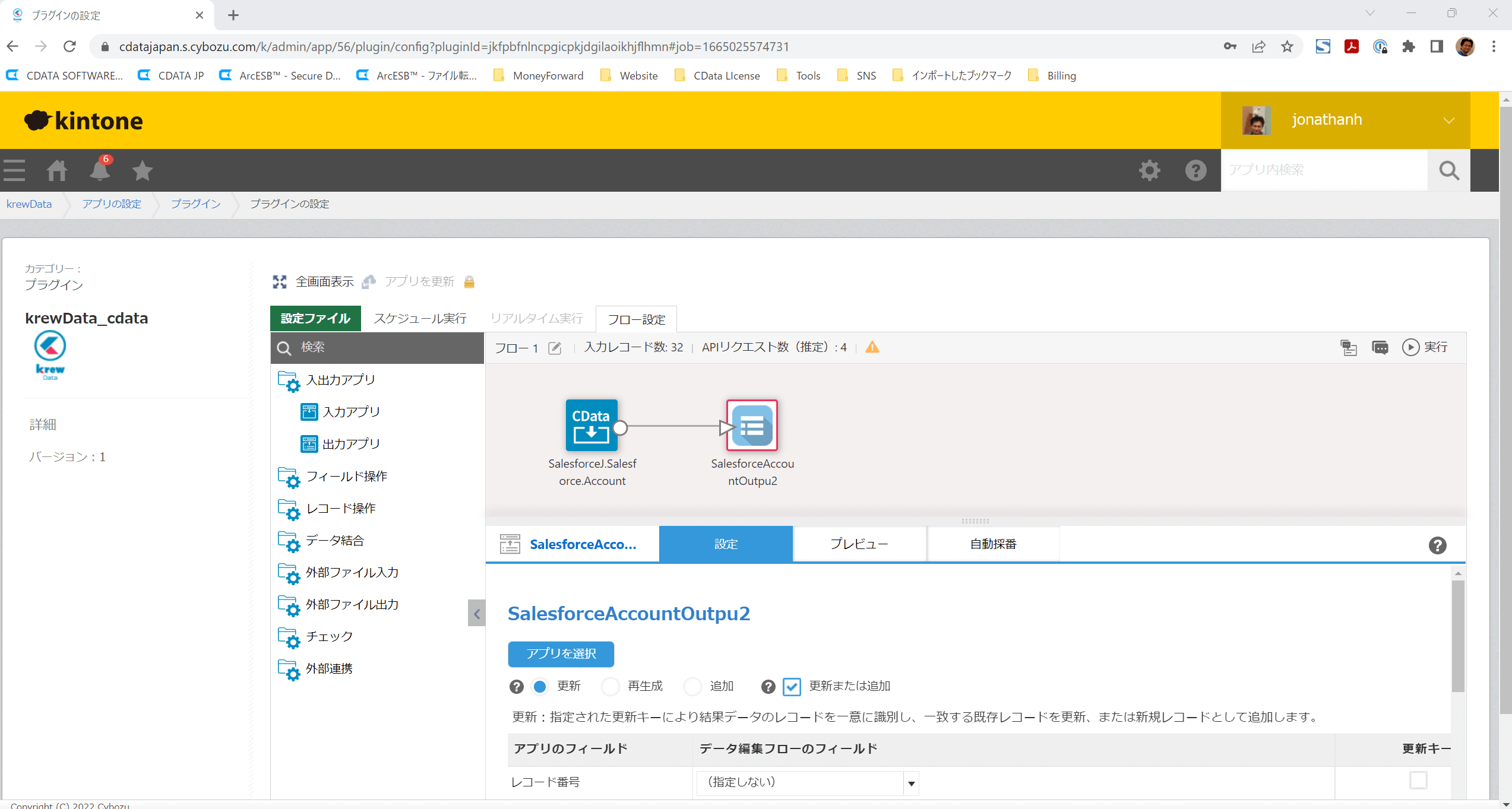The height and width of the screenshot is (809, 1512).
Task: Select the 再生成 radio button
Action: (x=610, y=687)
